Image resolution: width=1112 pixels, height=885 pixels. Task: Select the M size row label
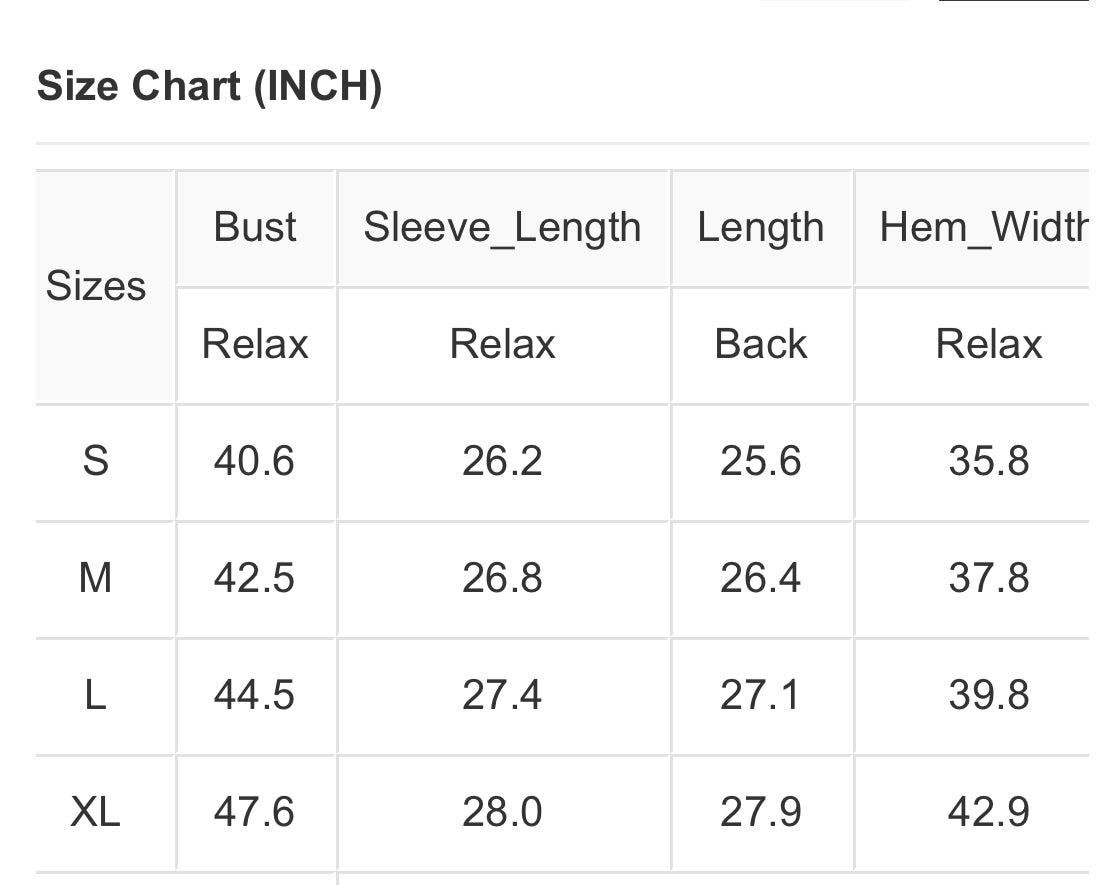(x=96, y=578)
